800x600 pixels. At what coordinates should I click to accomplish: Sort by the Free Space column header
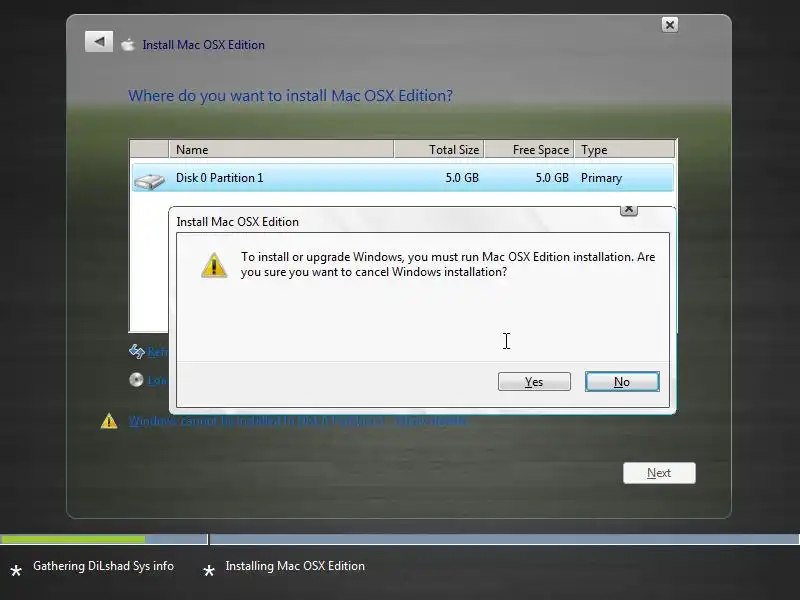click(529, 149)
